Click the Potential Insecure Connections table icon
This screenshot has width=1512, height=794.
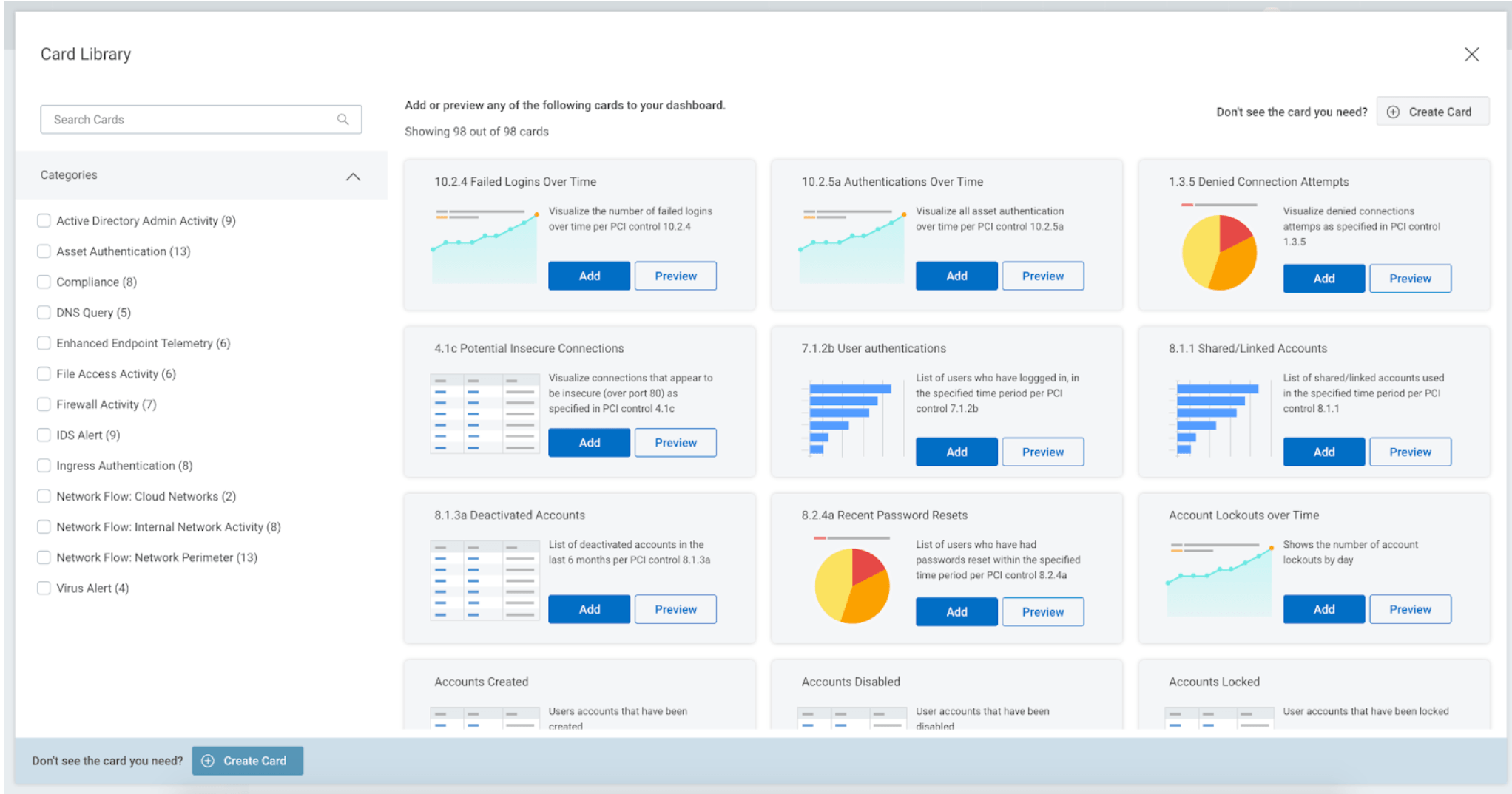click(485, 413)
